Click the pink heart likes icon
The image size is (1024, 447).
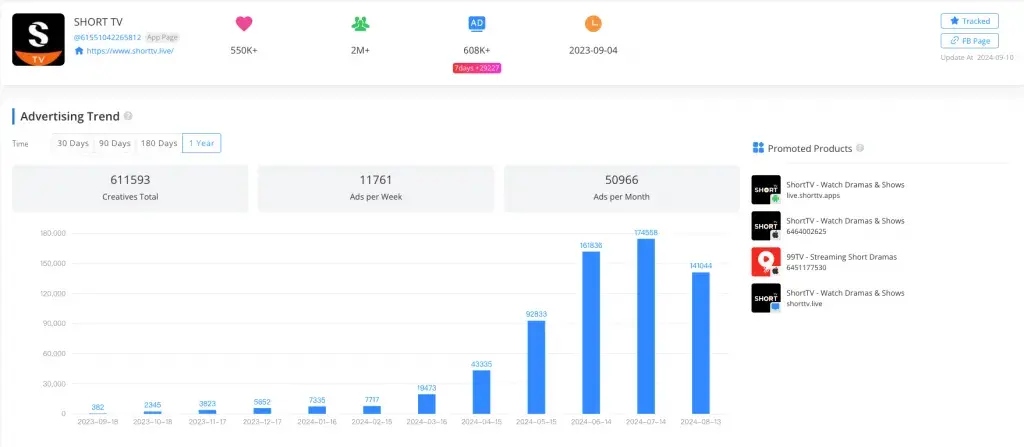tap(244, 24)
